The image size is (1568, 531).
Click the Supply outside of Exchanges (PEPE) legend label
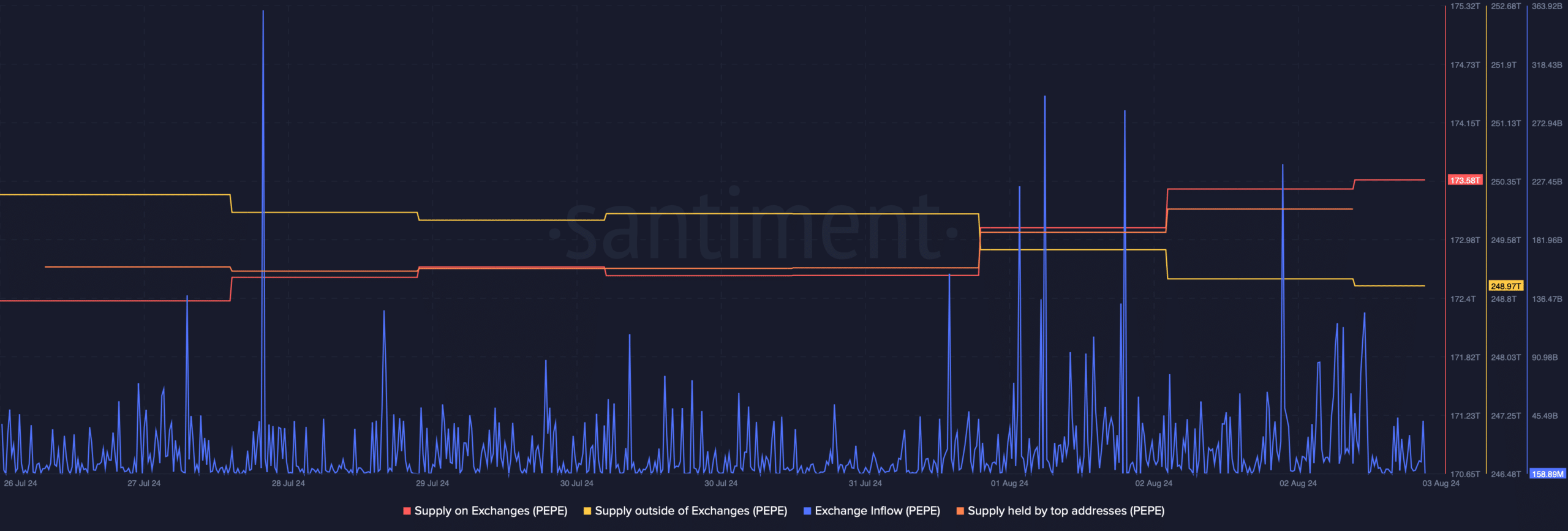[x=691, y=511]
